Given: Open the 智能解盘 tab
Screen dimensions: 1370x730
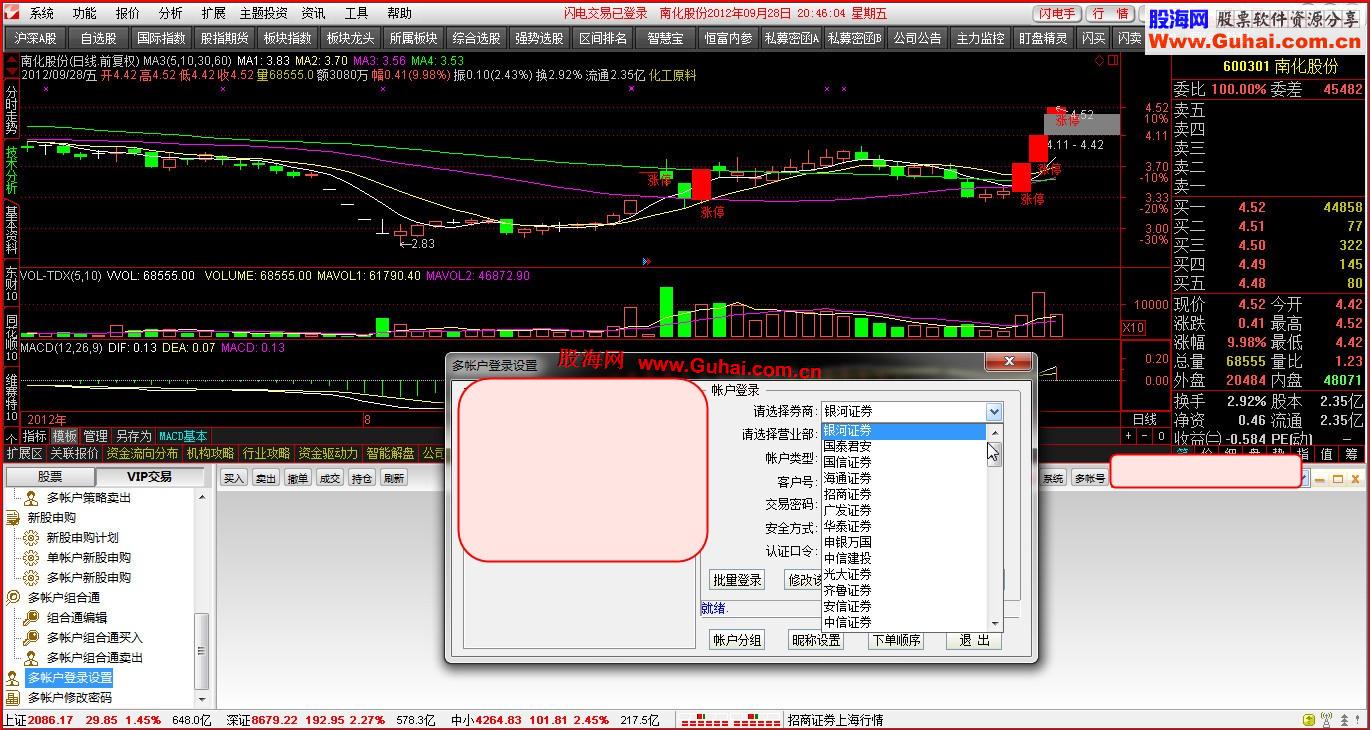Looking at the screenshot, I should tap(390, 453).
